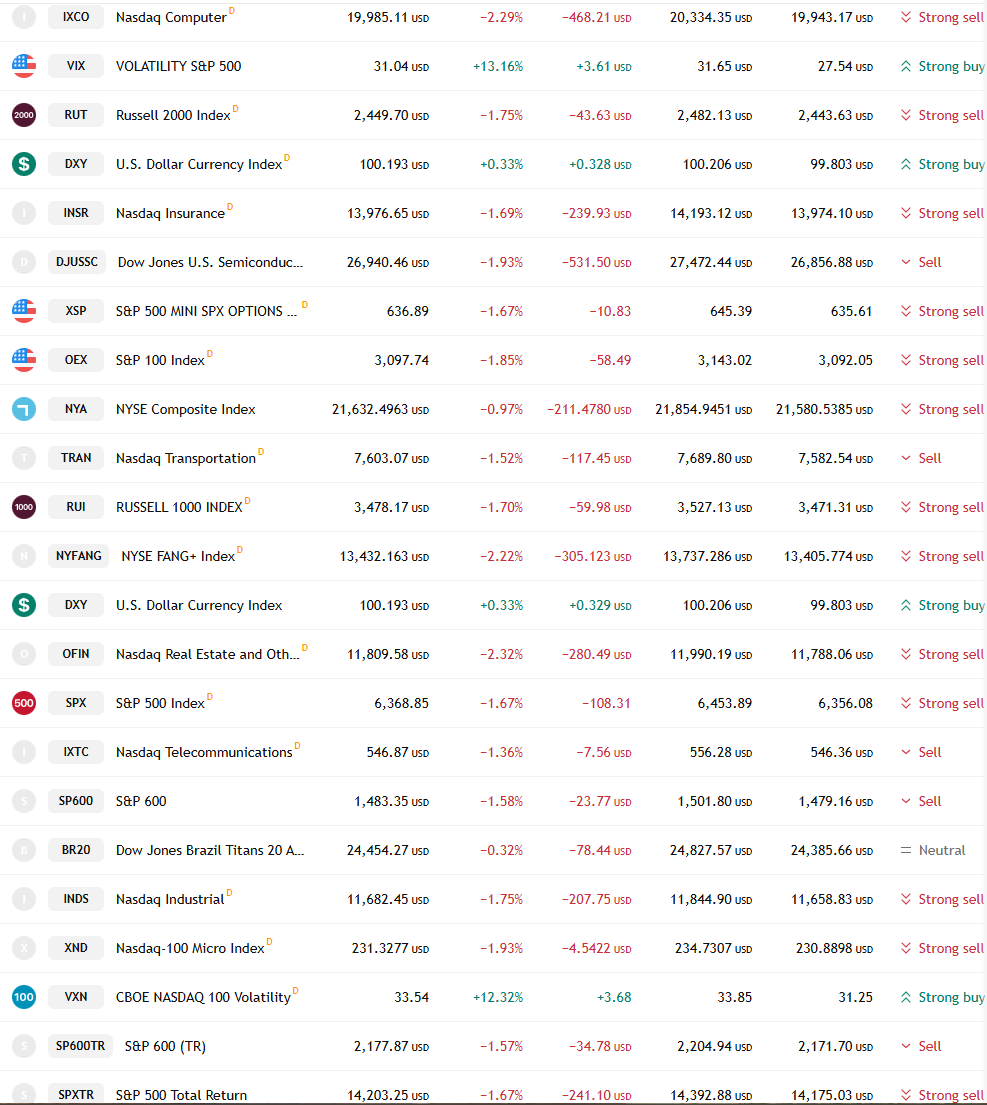Open S&P 600 (TR) link
This screenshot has width=987, height=1105.
tap(165, 1047)
